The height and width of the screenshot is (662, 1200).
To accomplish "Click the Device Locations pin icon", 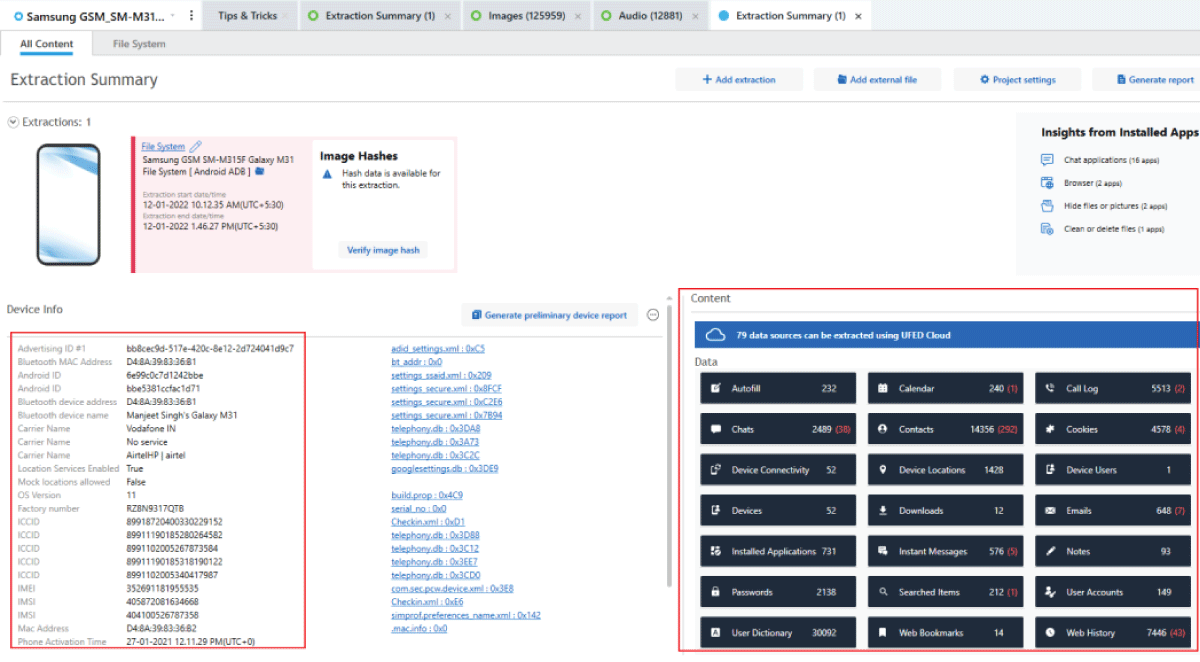I will [x=883, y=470].
